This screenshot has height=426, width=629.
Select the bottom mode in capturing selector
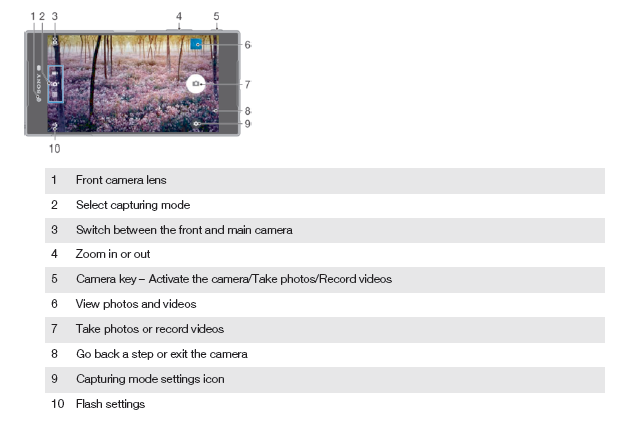tap(55, 95)
